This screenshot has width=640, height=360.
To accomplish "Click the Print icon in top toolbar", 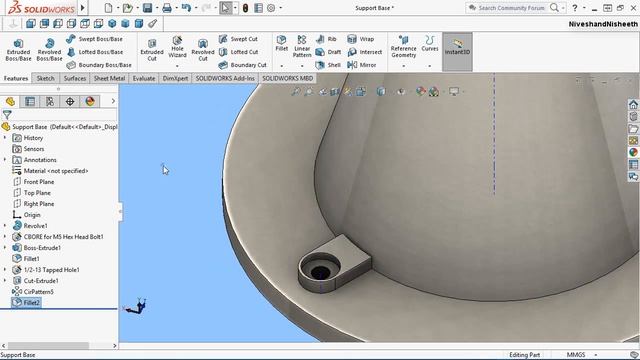I will point(167,8).
